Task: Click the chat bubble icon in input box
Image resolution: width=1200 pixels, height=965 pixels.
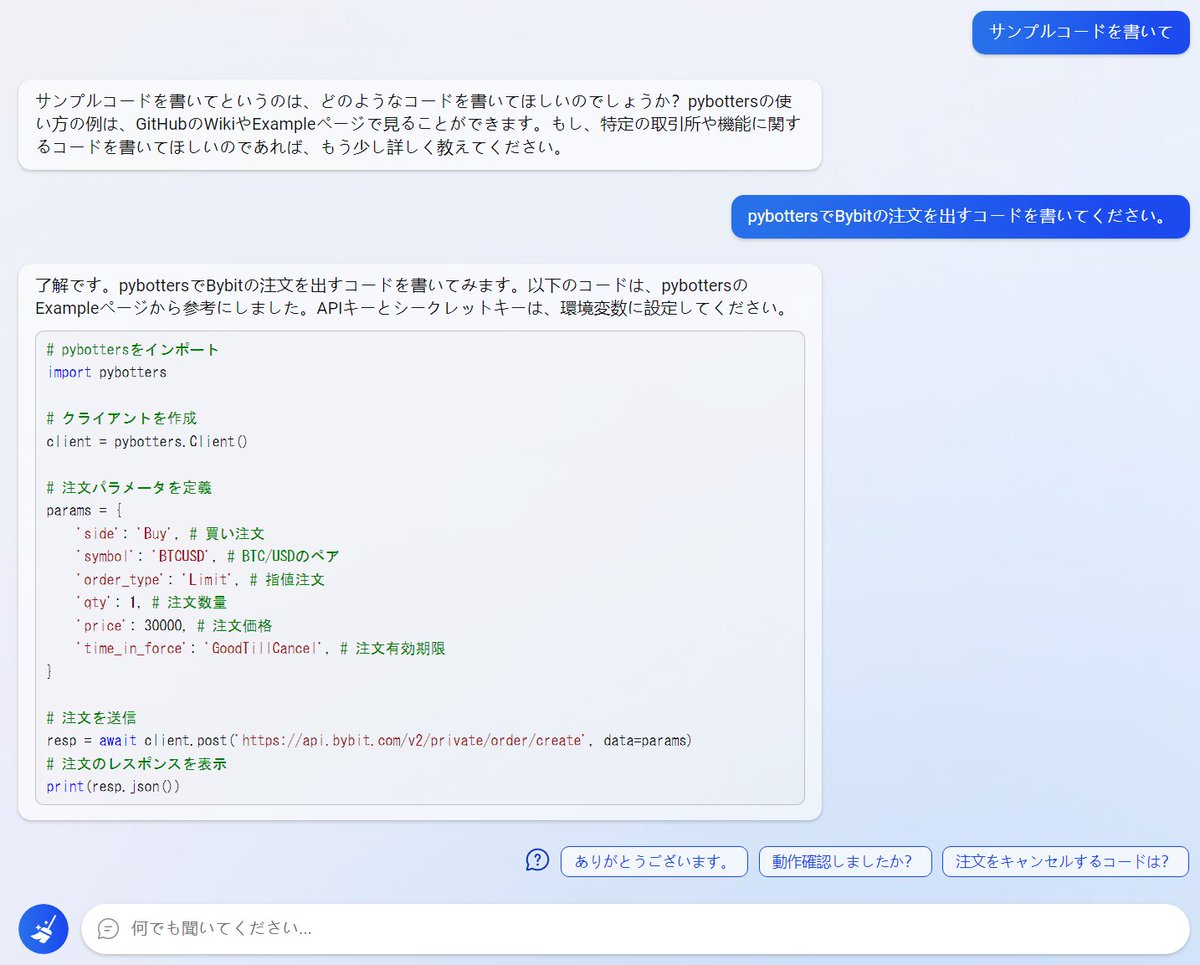Action: [108, 929]
